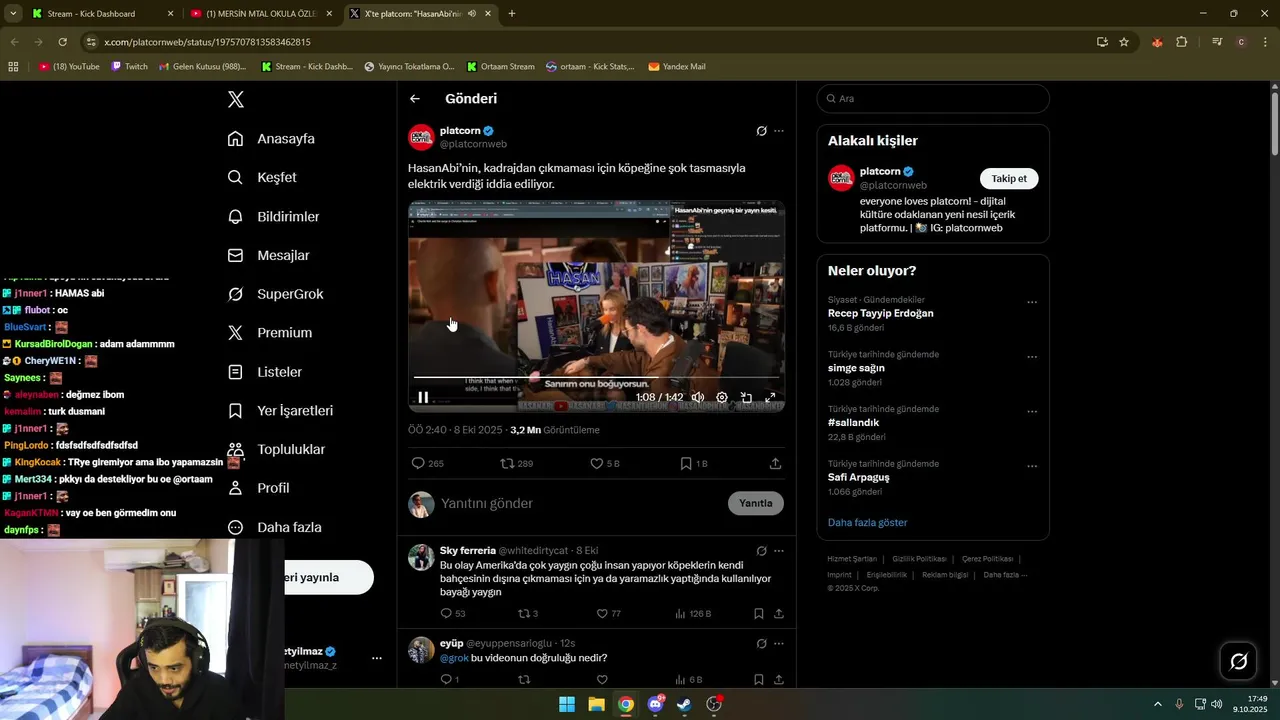Open Grok floating button
This screenshot has height=720, width=1280.
(x=1238, y=661)
